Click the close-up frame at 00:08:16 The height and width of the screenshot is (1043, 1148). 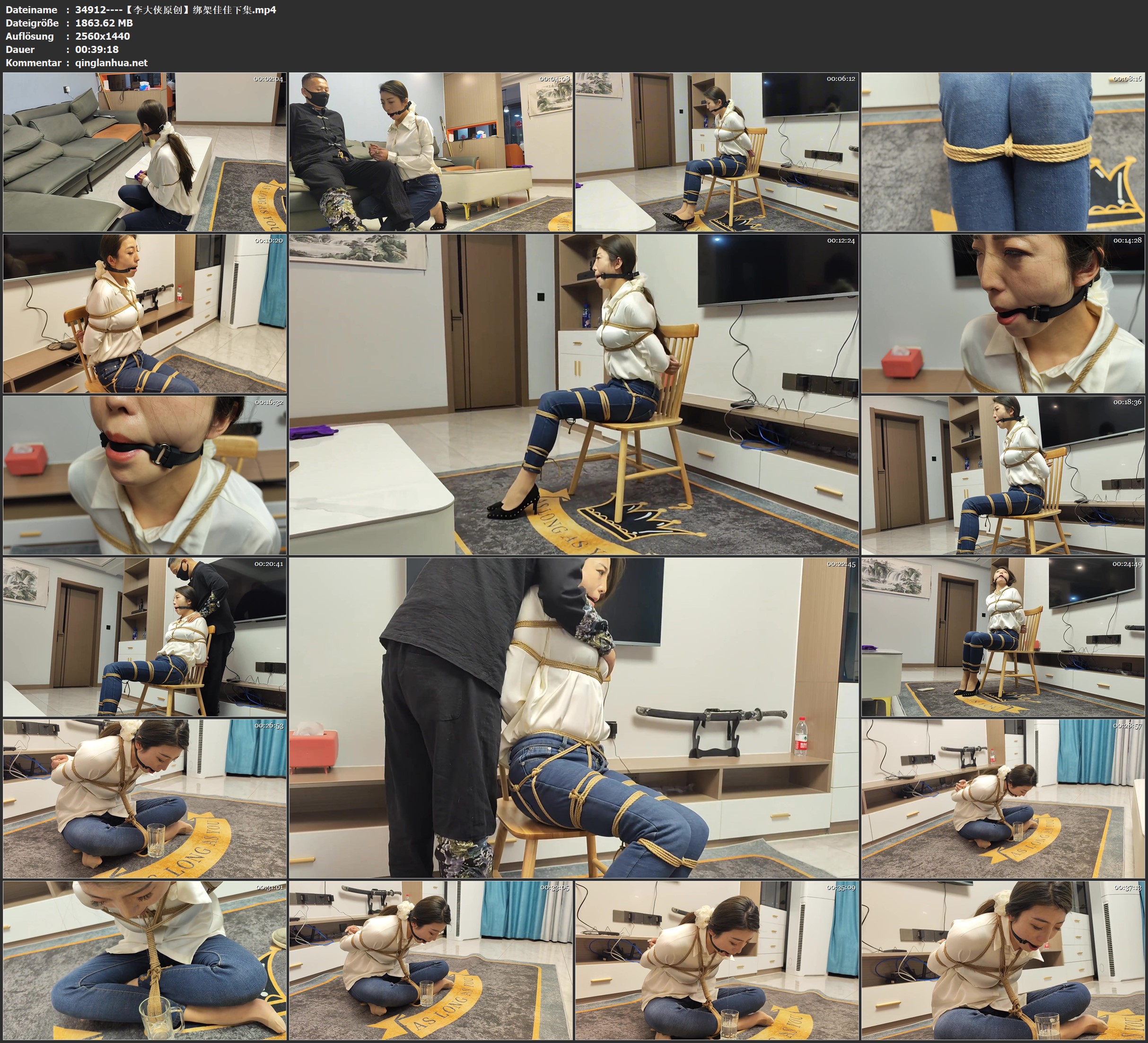[1003, 151]
